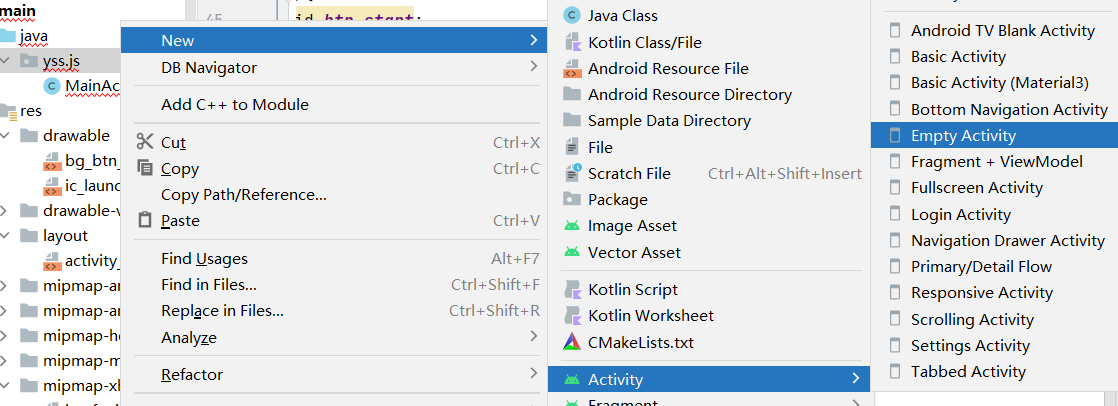Click Find in Files menu entry
Screen dimensions: 1118x406
208,285
